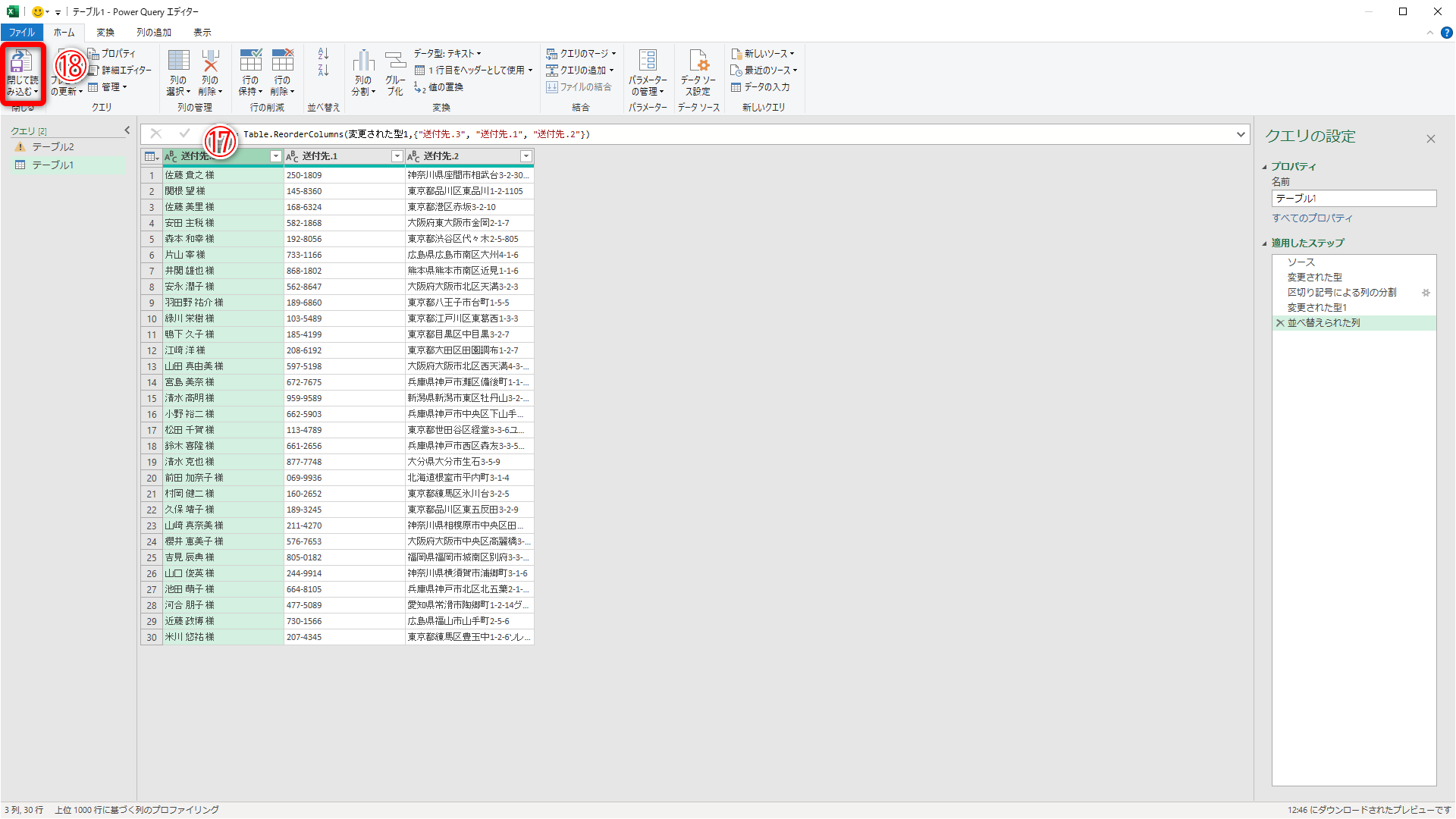Open the 列の追加 (Add Column) ribbon tab

[x=154, y=33]
